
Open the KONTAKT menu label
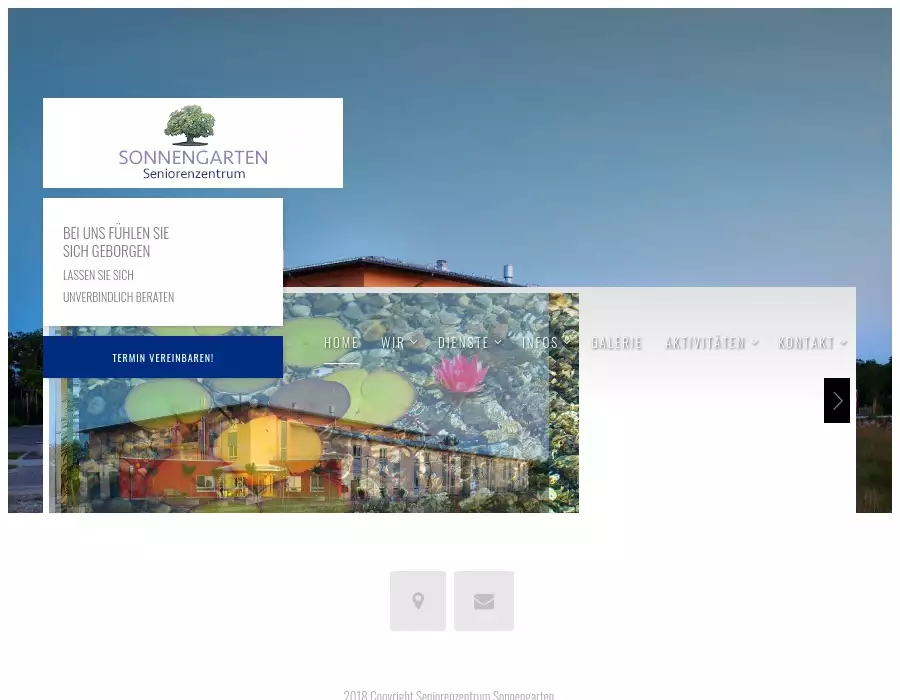coord(806,343)
